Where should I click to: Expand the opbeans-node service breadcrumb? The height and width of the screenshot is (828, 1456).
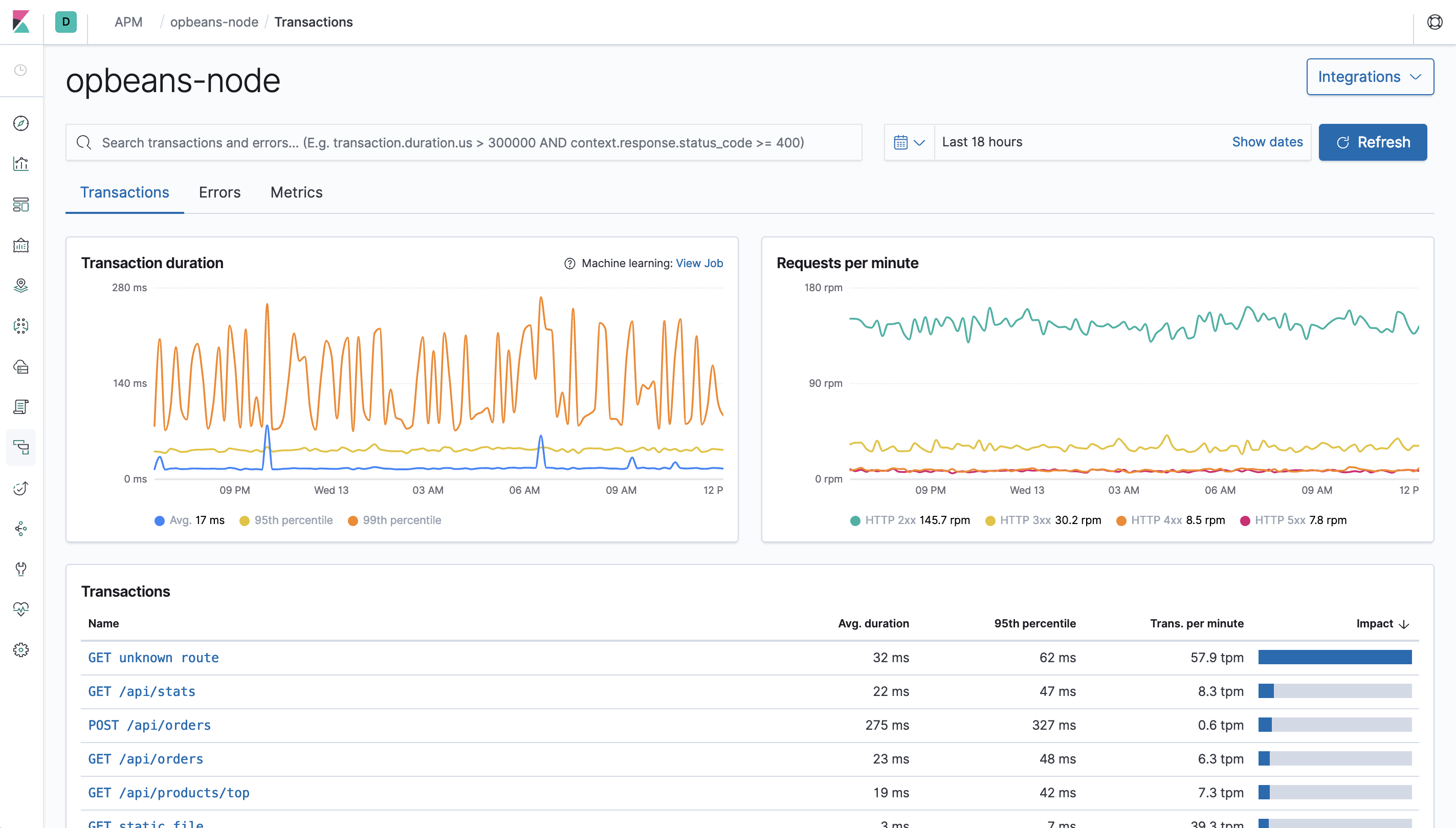click(x=213, y=21)
